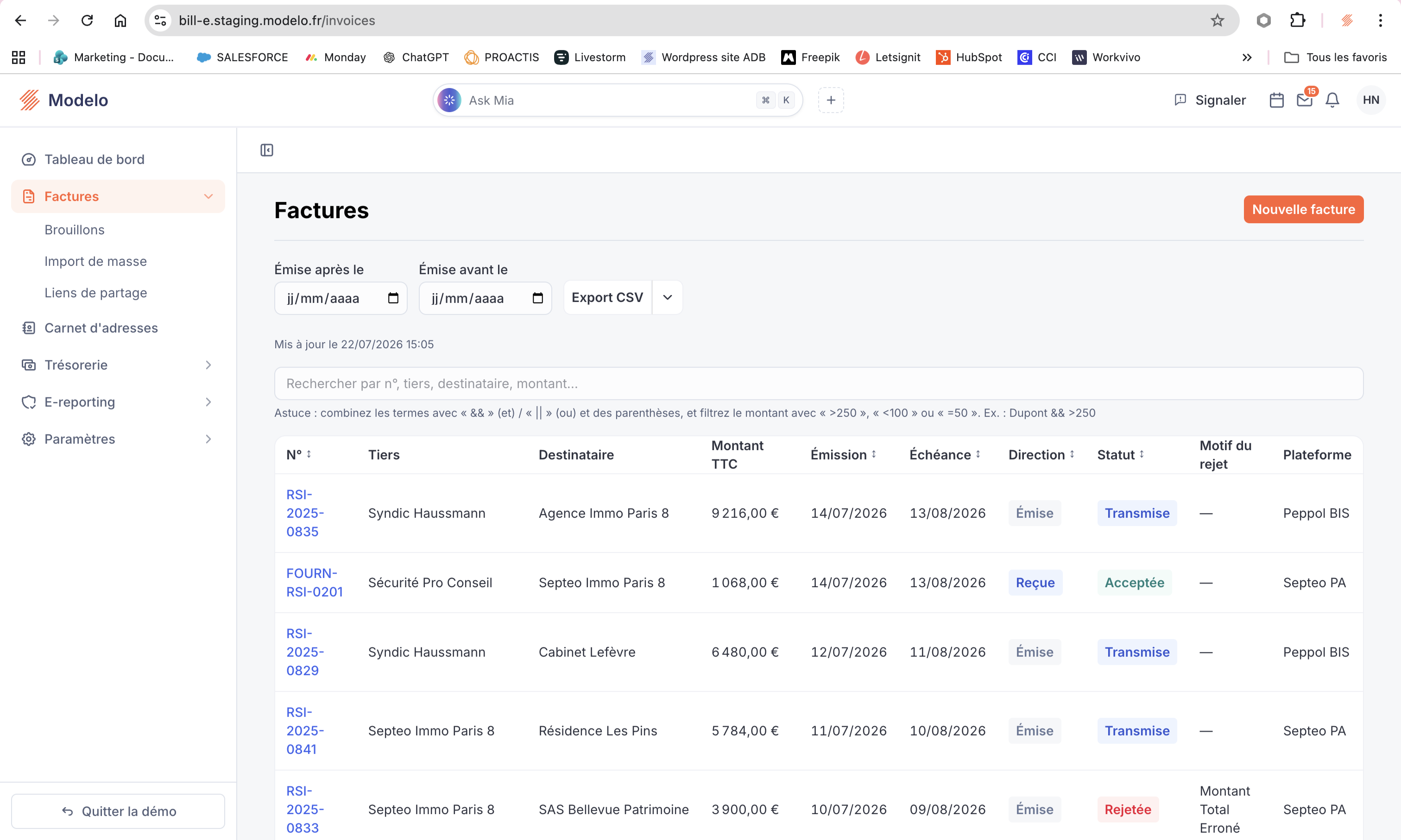Open invoice FOURN-RSI-0201 link
Screen dimensions: 1401x840
tap(314, 583)
